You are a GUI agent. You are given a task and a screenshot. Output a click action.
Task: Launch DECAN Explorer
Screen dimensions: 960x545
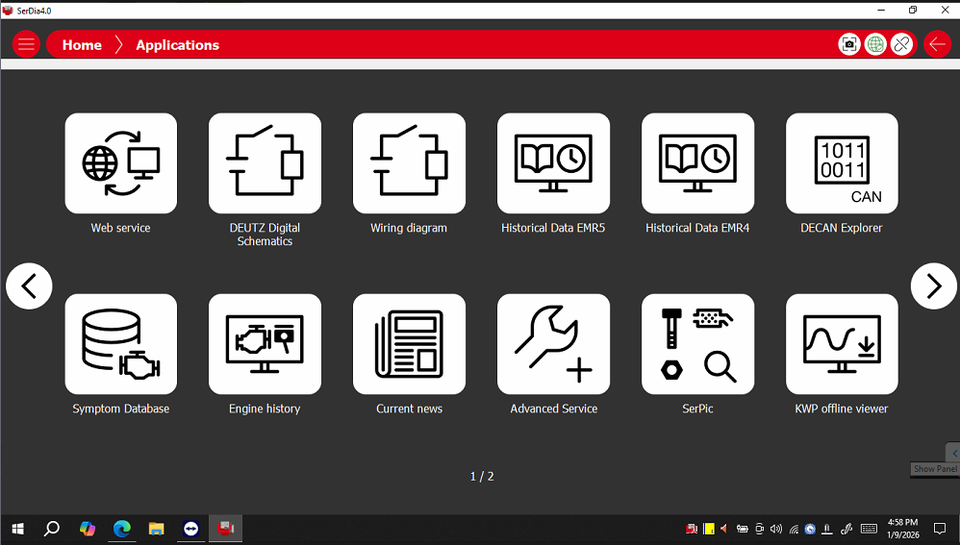pos(842,164)
